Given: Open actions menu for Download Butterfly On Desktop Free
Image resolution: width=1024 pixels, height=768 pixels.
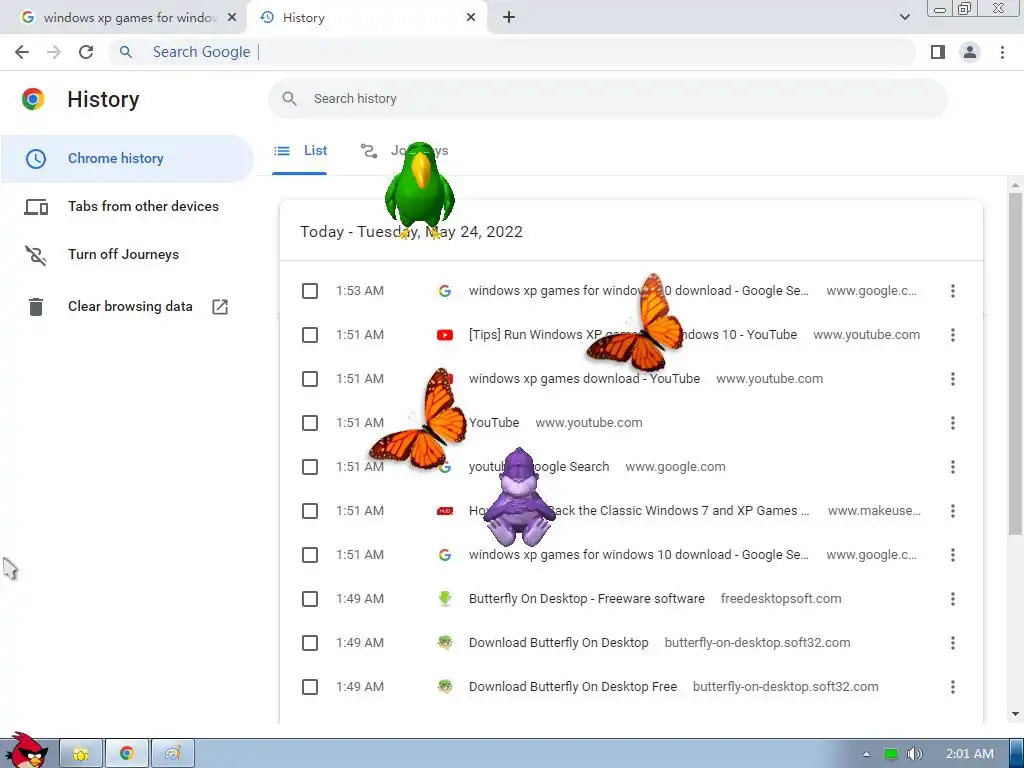Looking at the screenshot, I should 953,687.
